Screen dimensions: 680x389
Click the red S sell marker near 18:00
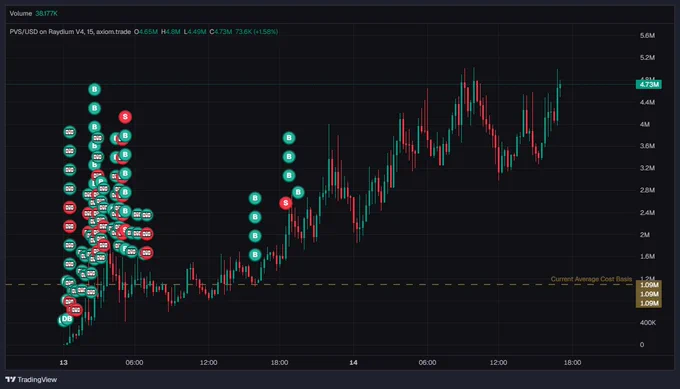click(x=285, y=203)
